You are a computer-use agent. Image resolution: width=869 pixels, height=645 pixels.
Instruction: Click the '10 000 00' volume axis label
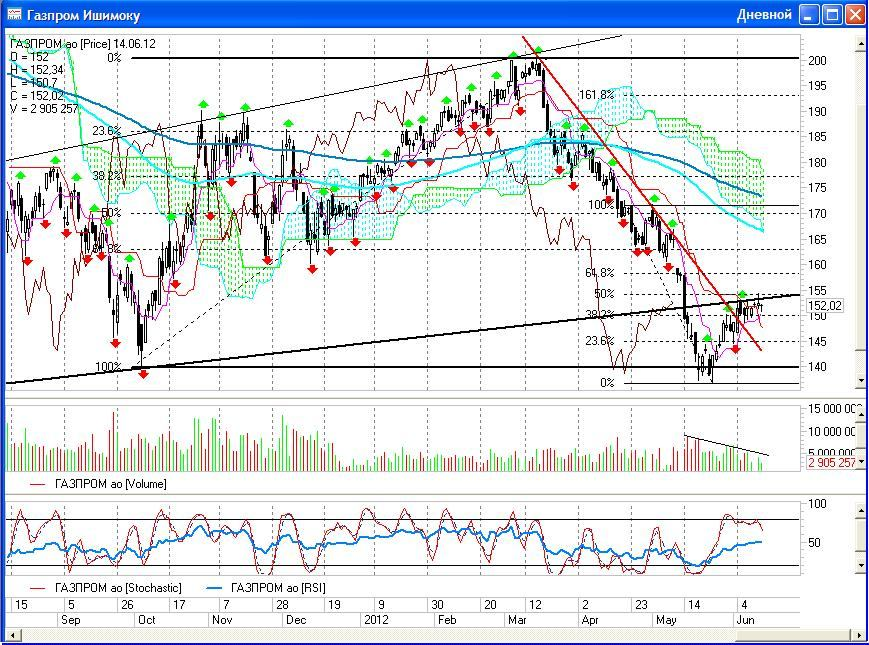tap(831, 431)
